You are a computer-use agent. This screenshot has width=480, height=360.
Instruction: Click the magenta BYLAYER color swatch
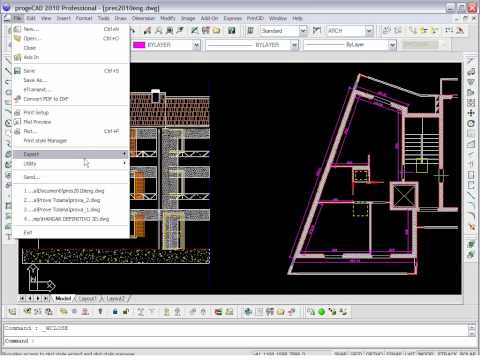tap(139, 45)
